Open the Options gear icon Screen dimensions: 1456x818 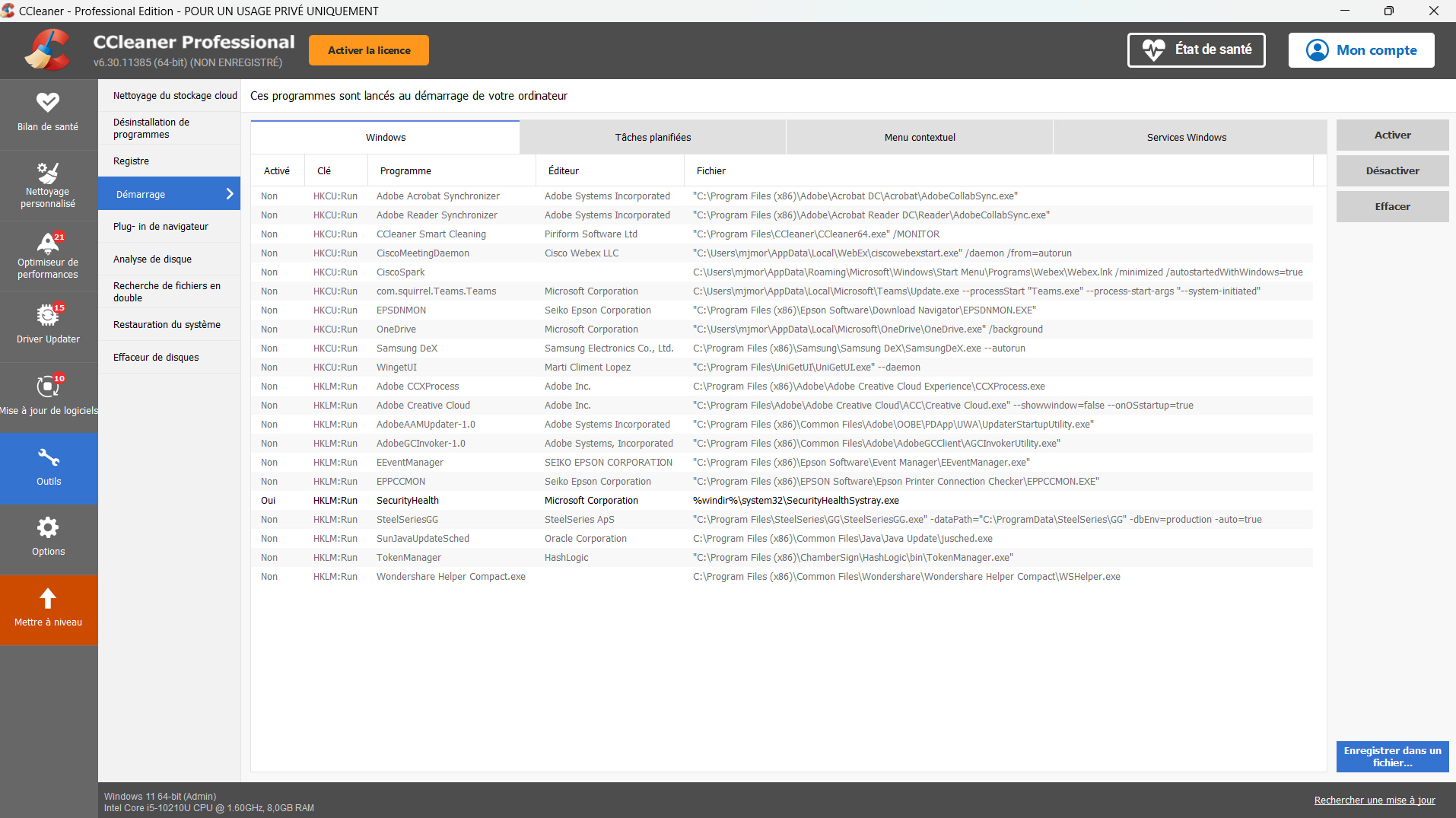(x=48, y=528)
